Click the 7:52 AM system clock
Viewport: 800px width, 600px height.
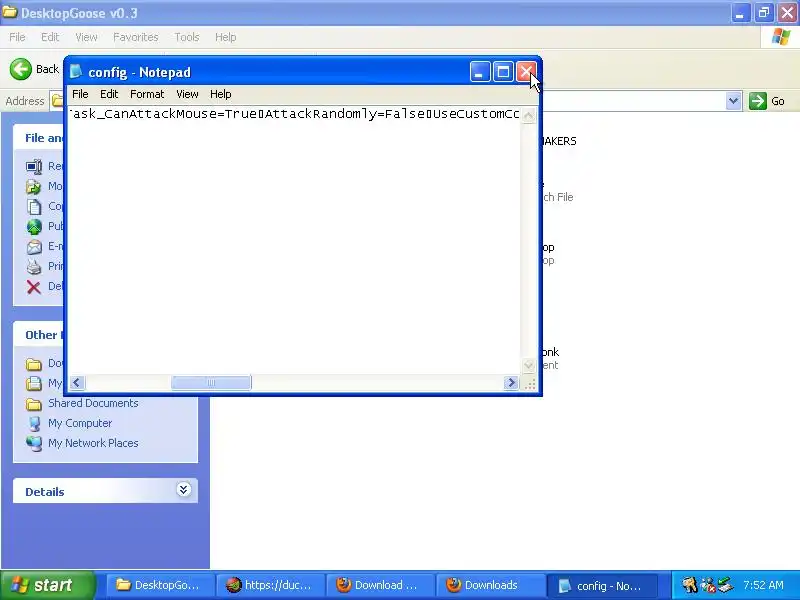pyautogui.click(x=763, y=585)
